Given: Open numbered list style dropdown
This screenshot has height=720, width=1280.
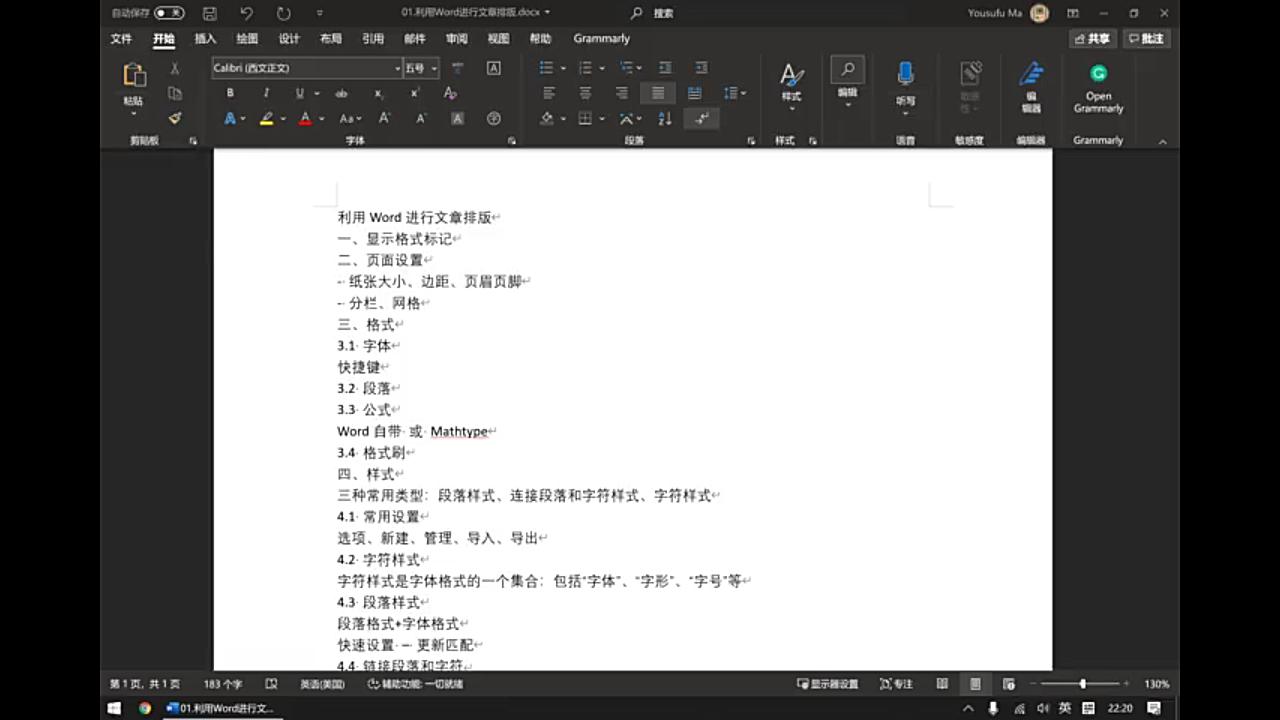Looking at the screenshot, I should point(602,68).
